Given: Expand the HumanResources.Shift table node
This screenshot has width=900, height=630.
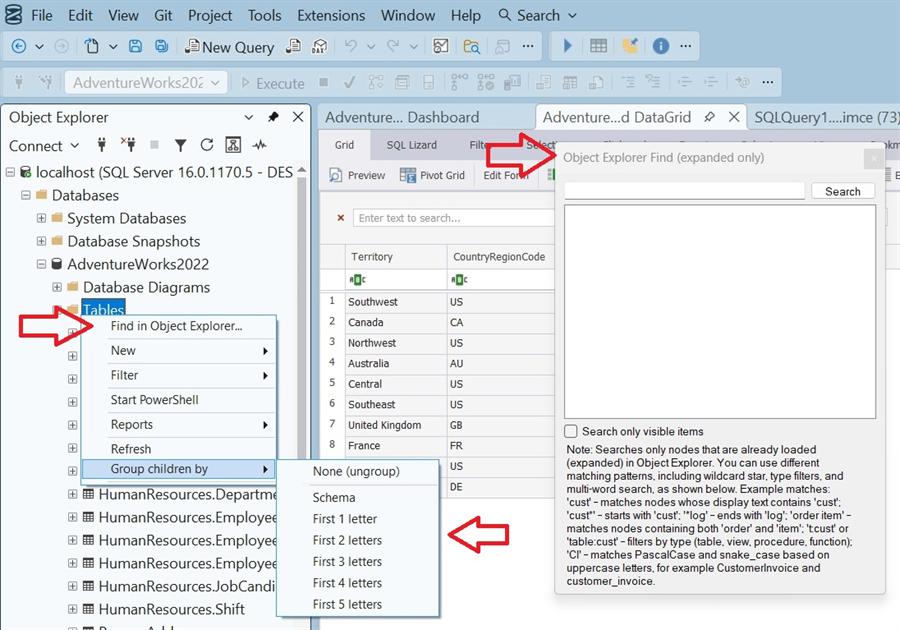Looking at the screenshot, I should pos(72,609).
